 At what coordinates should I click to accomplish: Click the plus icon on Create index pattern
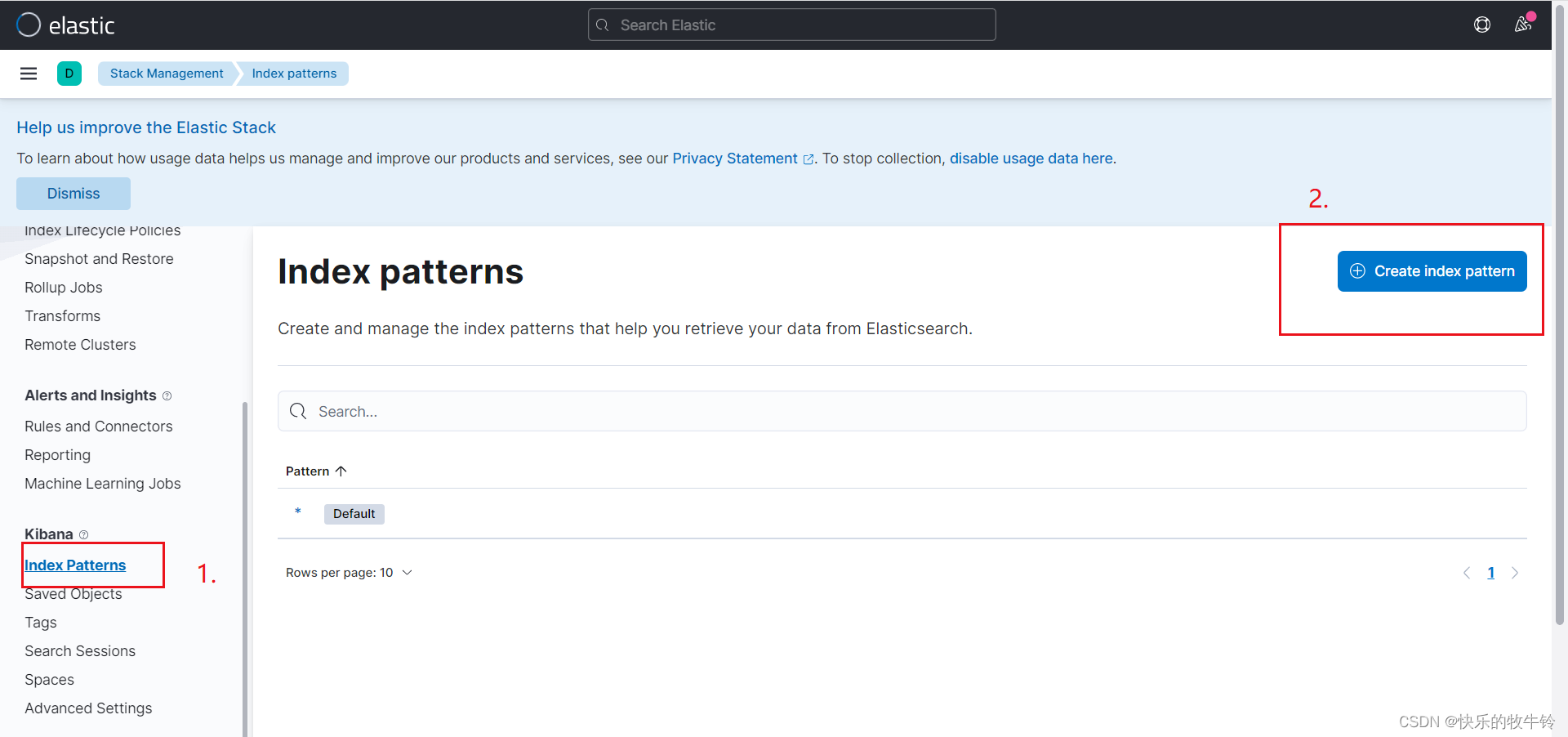point(1356,270)
